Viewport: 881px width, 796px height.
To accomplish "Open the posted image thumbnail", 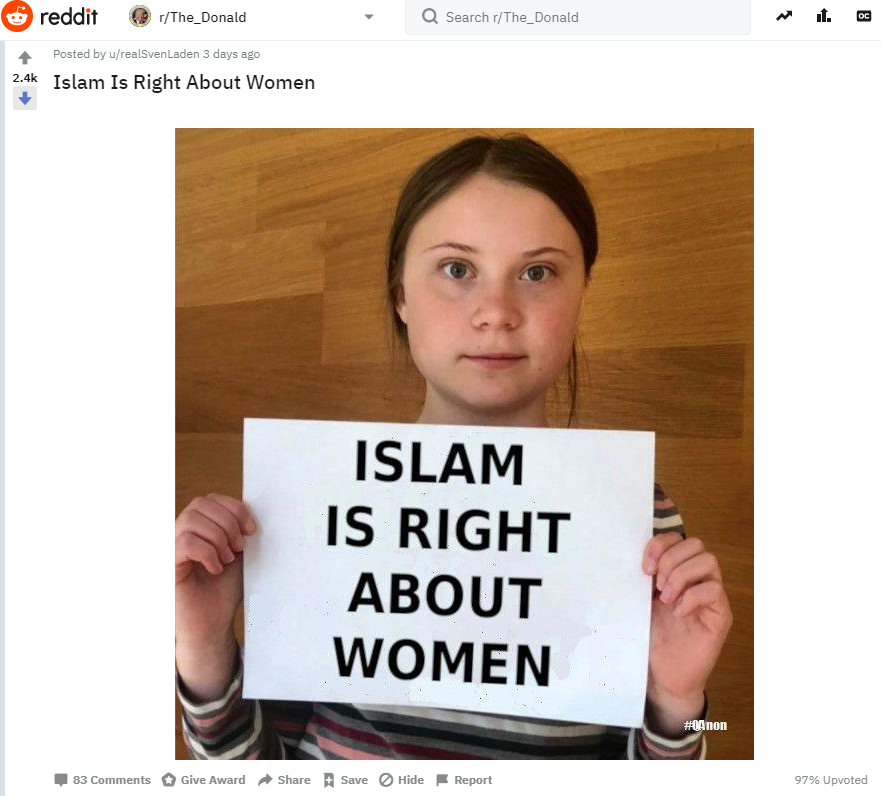I will [x=464, y=444].
